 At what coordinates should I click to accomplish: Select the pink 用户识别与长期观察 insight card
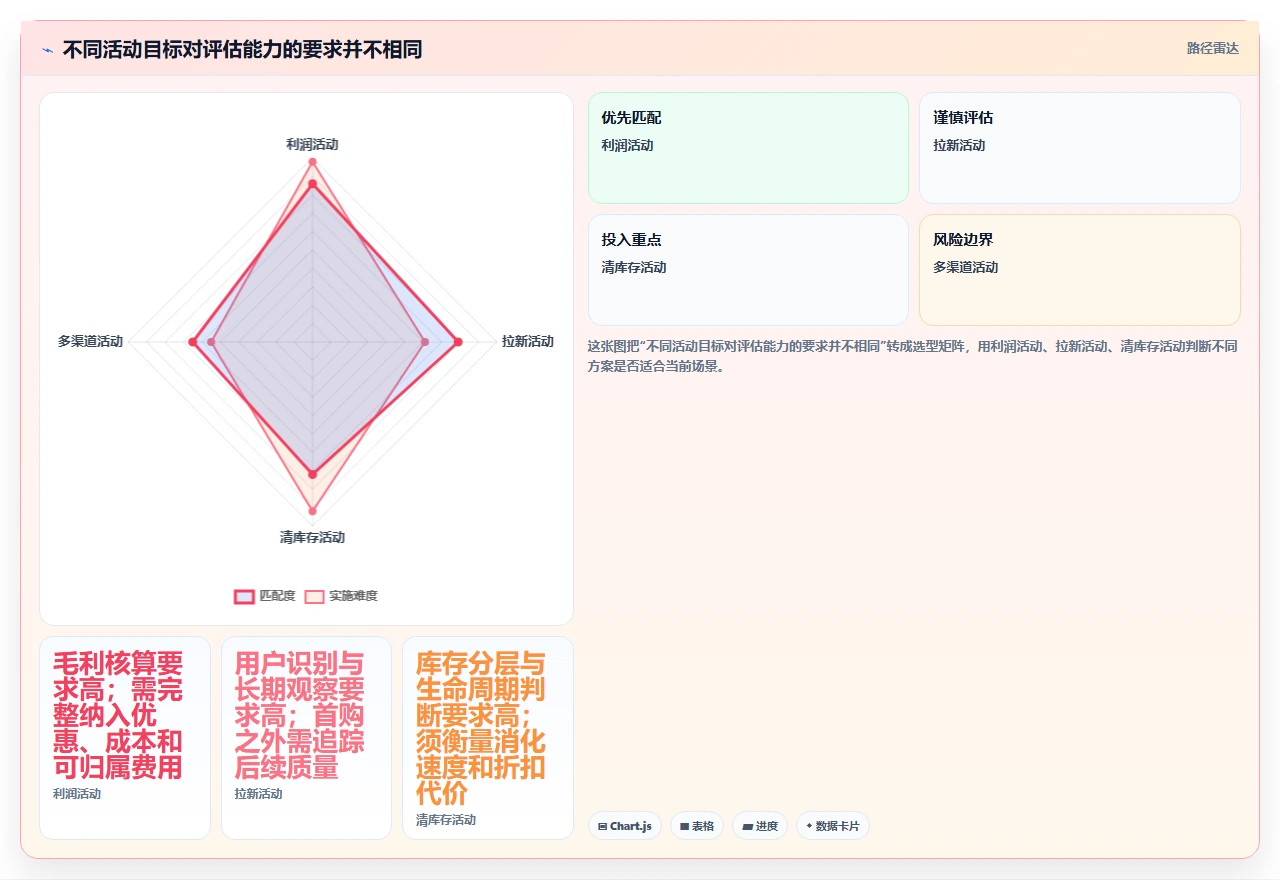click(x=306, y=738)
